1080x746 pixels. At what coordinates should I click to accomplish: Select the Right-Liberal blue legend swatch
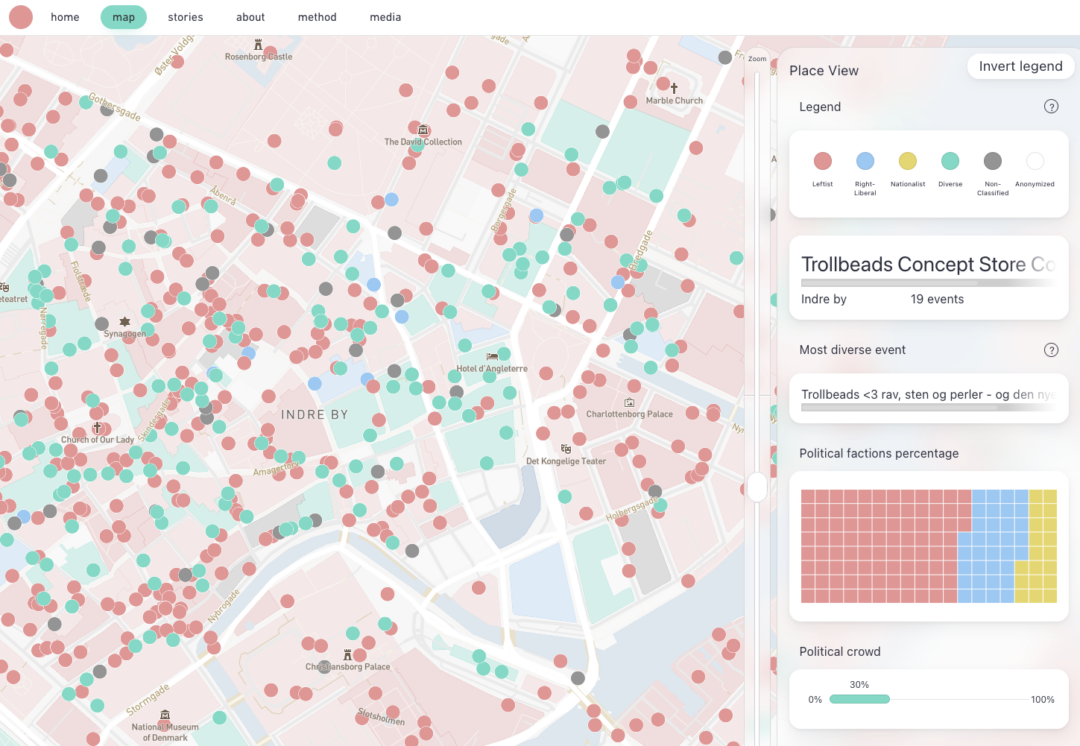[x=865, y=161]
